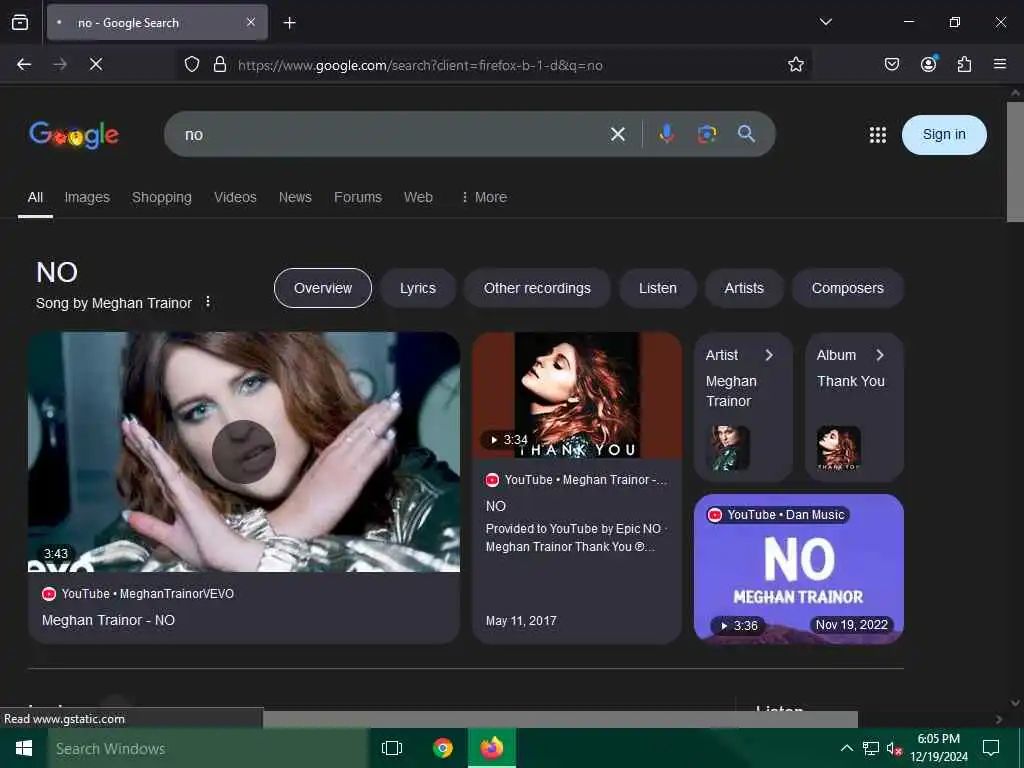1024x768 pixels.
Task: Open tracking protection shield icon
Action: (191, 64)
